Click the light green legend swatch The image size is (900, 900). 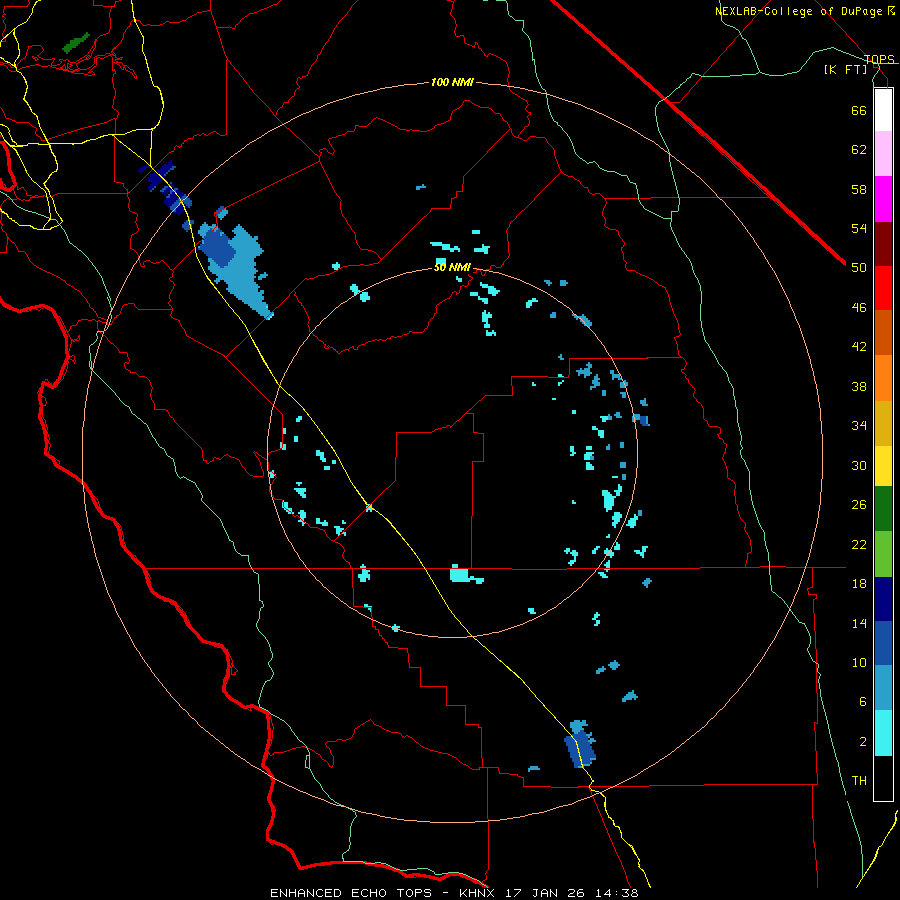(x=883, y=554)
